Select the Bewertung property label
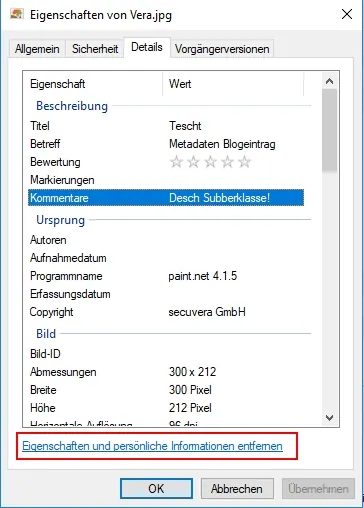 tap(55, 162)
